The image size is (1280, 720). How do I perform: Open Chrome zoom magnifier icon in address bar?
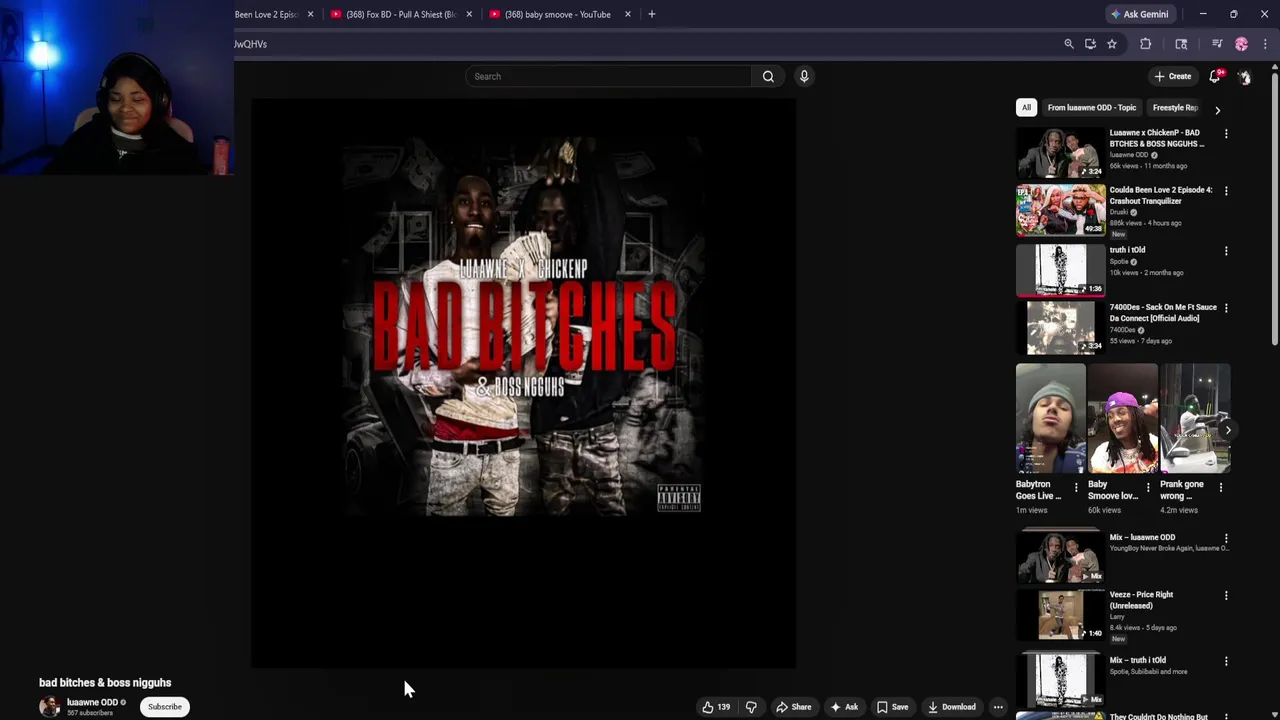(1069, 44)
